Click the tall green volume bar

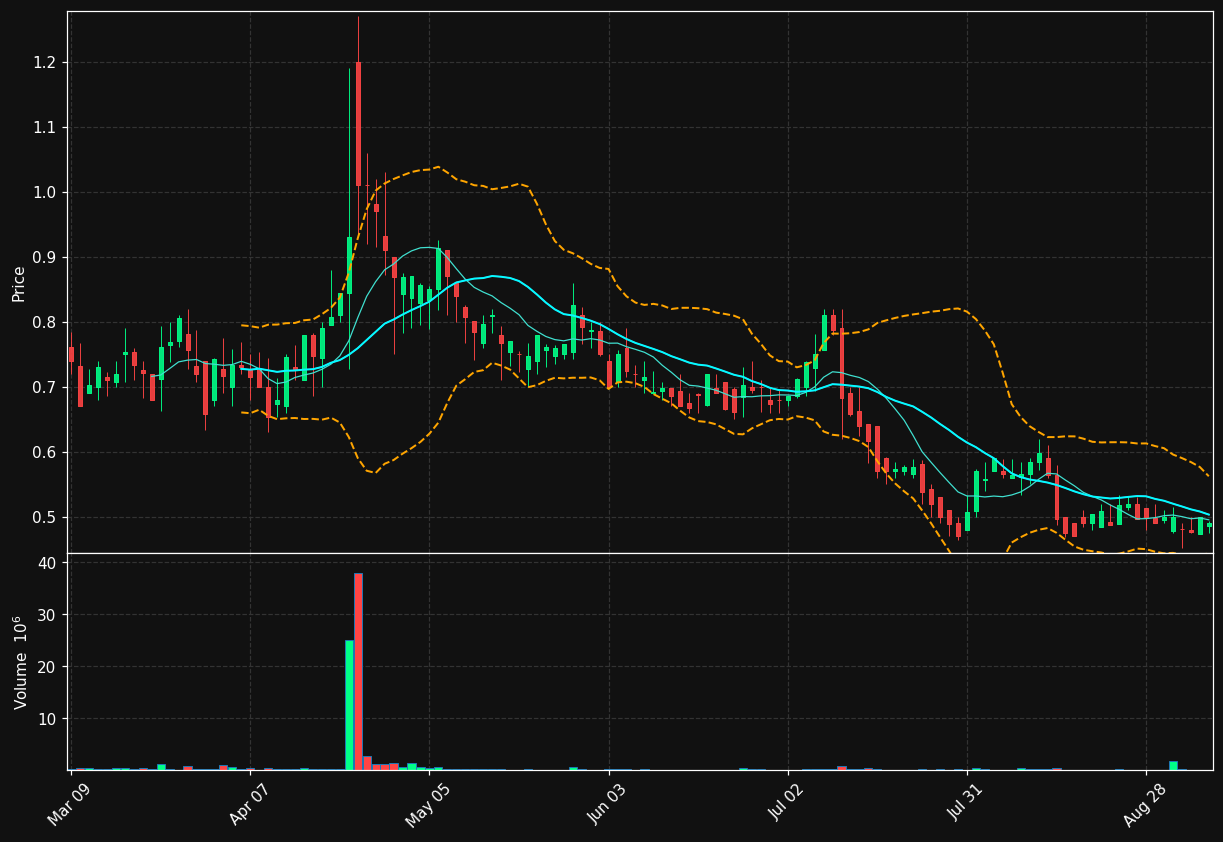(349, 705)
